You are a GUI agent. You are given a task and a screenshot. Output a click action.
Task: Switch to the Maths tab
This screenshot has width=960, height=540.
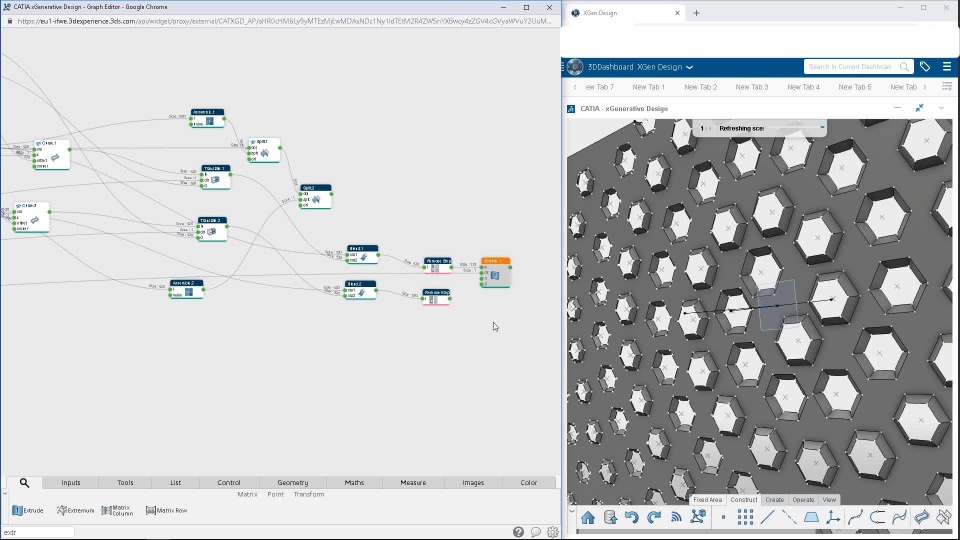(354, 482)
